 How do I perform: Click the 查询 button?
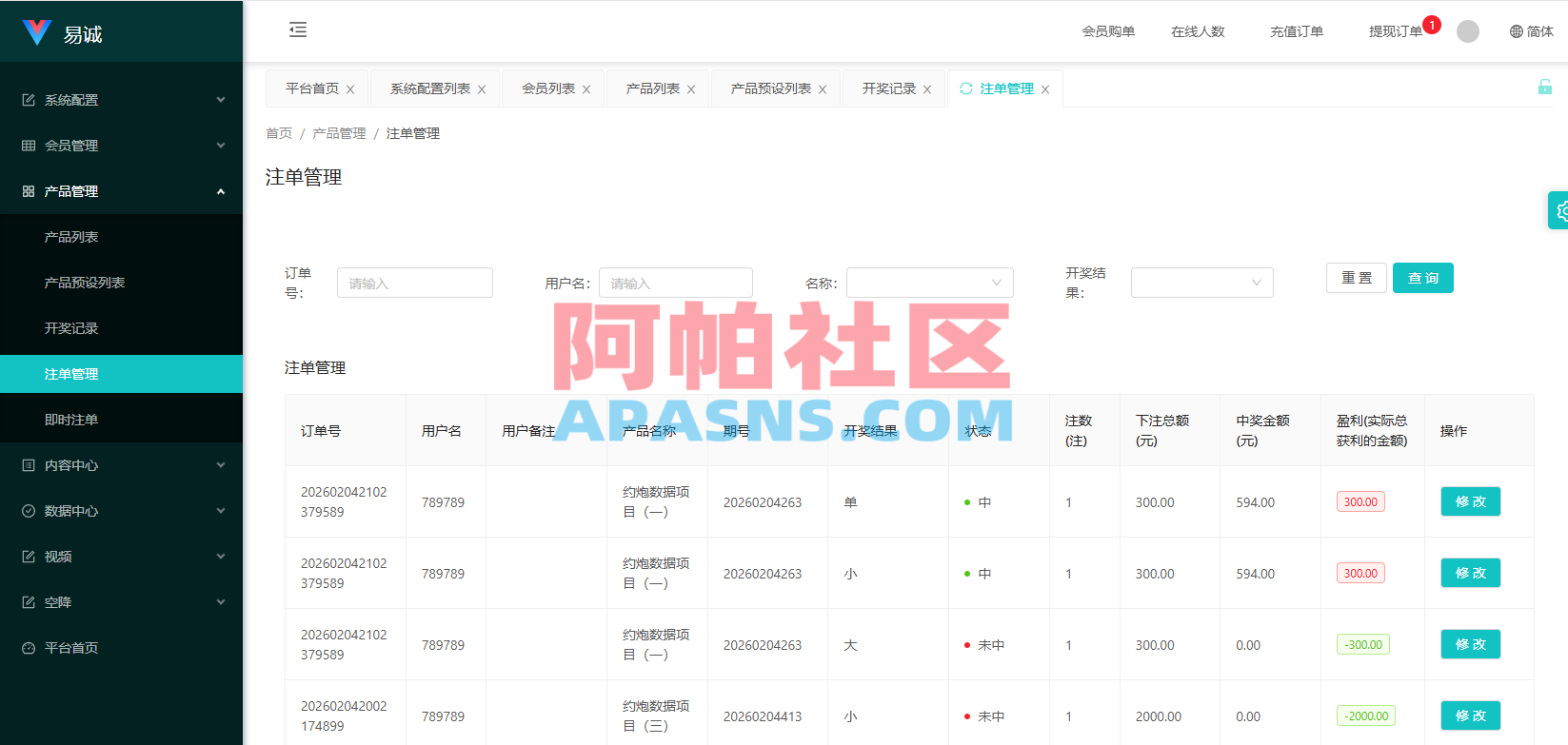click(1423, 278)
